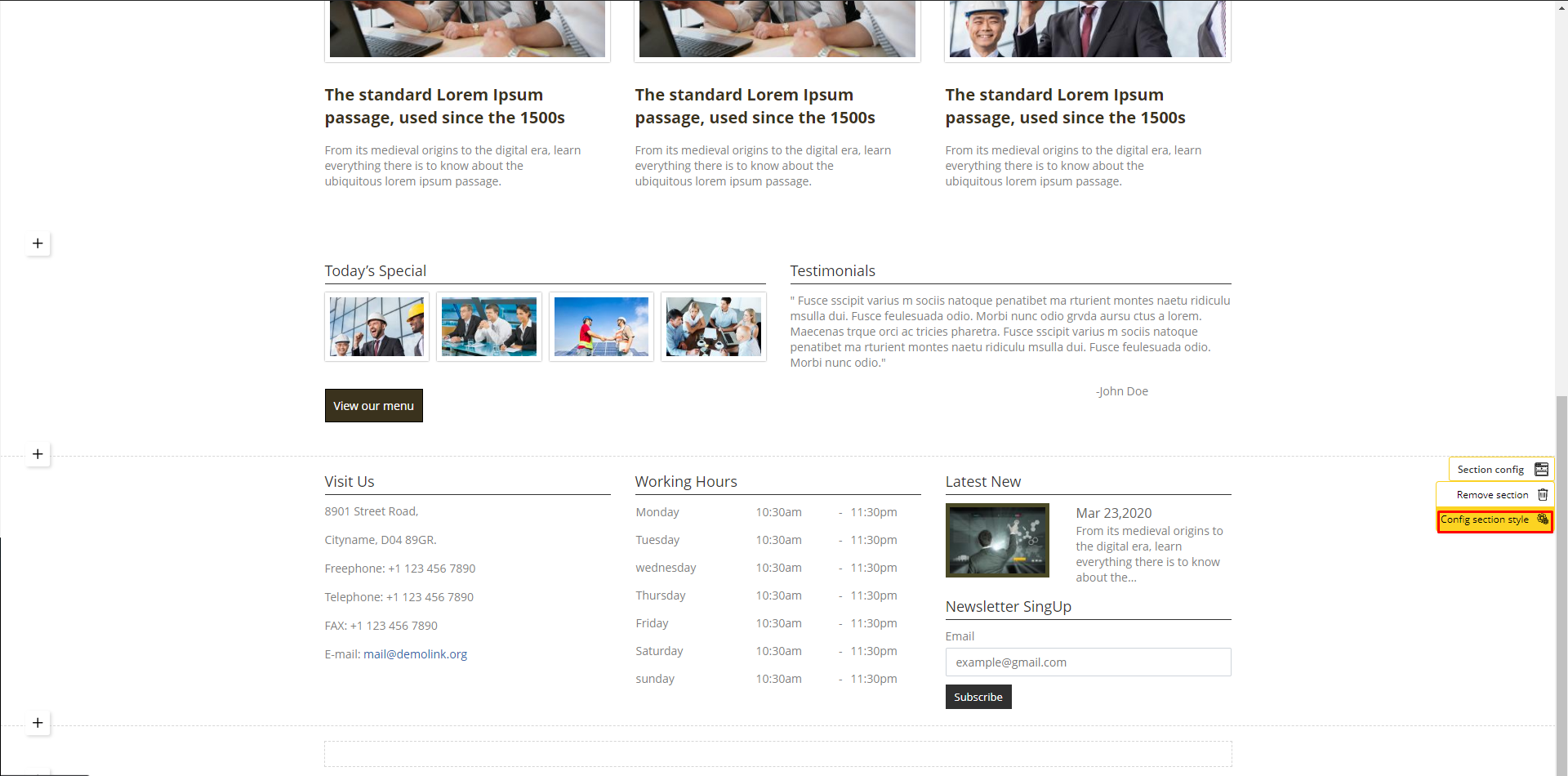
Task: Click sunday in Working Hours
Action: pos(655,679)
